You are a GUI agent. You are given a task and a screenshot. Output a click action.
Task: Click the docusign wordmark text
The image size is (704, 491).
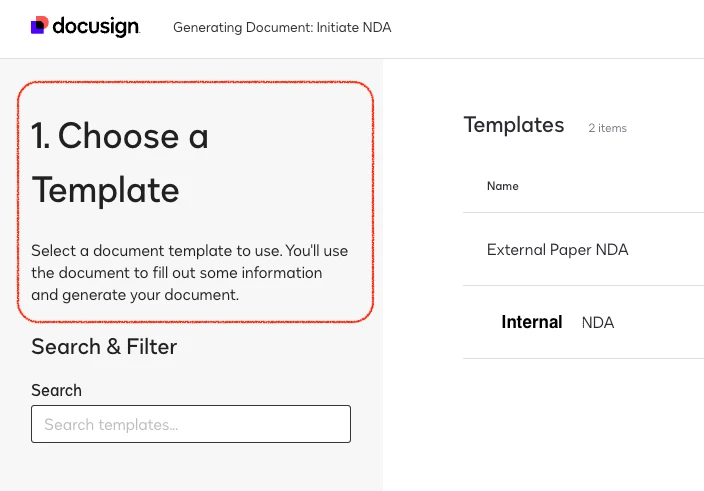click(96, 26)
